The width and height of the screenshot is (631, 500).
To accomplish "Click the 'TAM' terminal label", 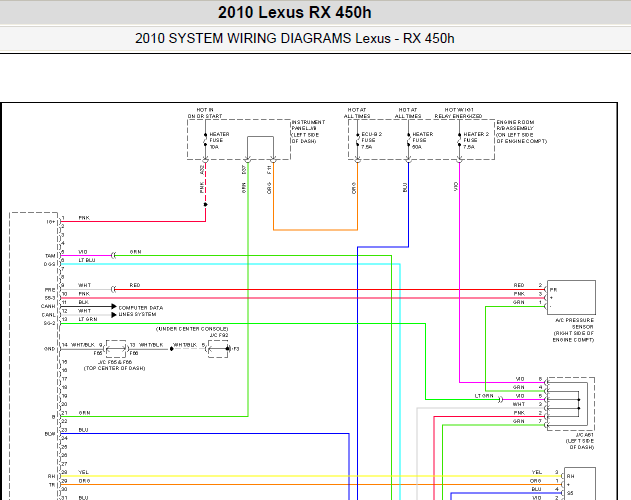I will pyautogui.click(x=50, y=256).
